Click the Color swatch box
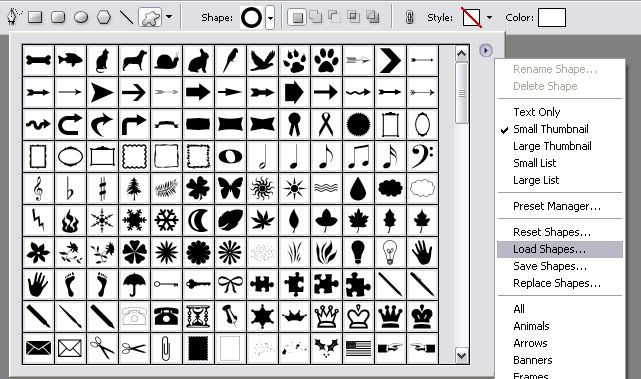The height and width of the screenshot is (379, 641). pyautogui.click(x=551, y=18)
